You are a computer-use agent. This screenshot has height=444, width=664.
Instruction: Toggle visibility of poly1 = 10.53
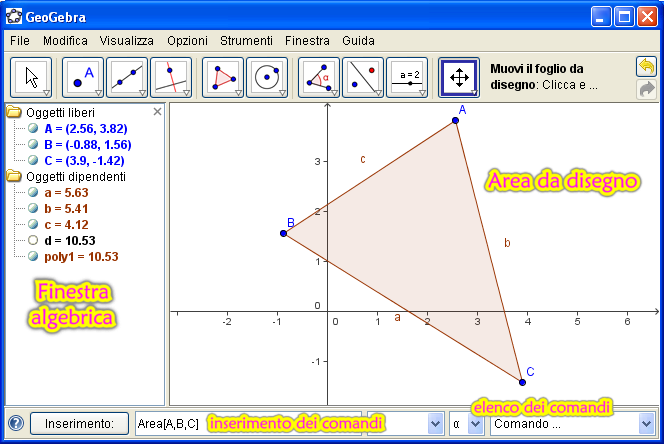(33, 256)
